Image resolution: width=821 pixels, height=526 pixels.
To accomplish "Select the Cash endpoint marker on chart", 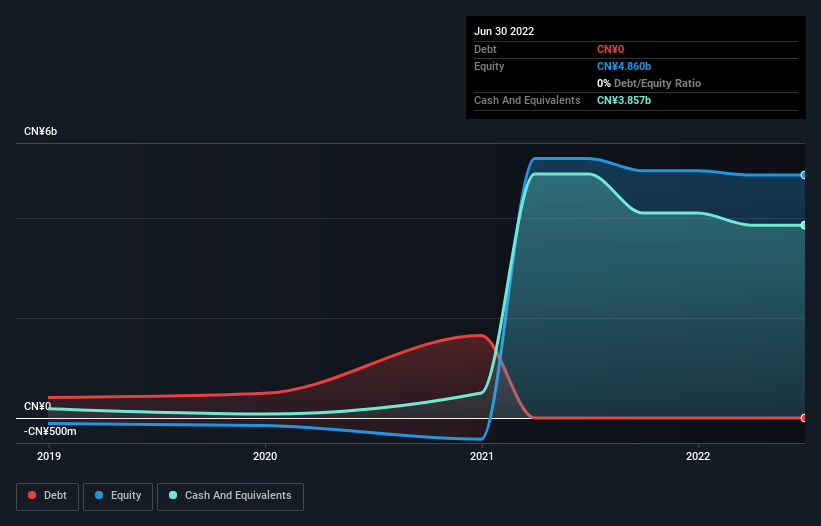I will point(803,226).
